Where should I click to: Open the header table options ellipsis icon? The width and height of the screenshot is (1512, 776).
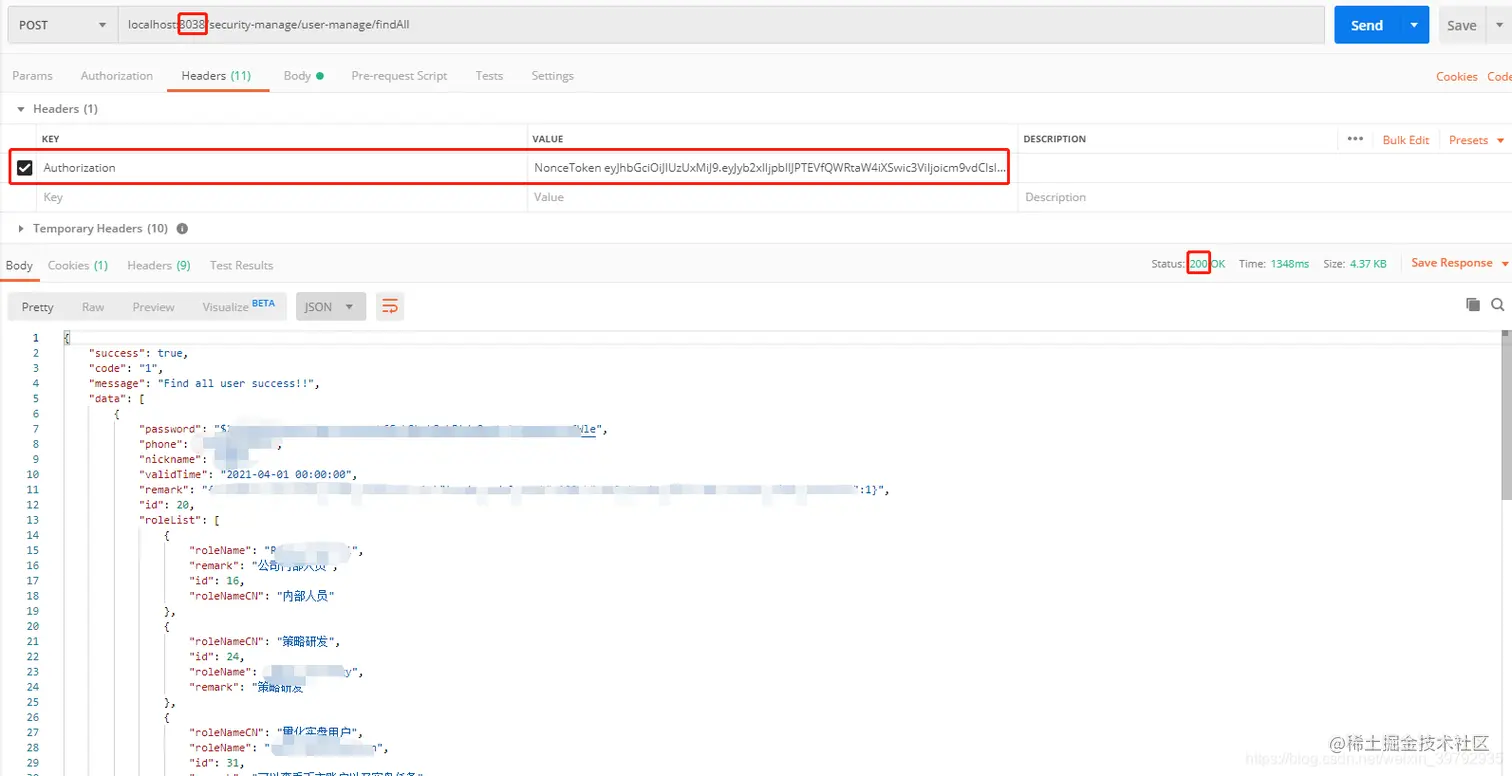coord(1355,139)
